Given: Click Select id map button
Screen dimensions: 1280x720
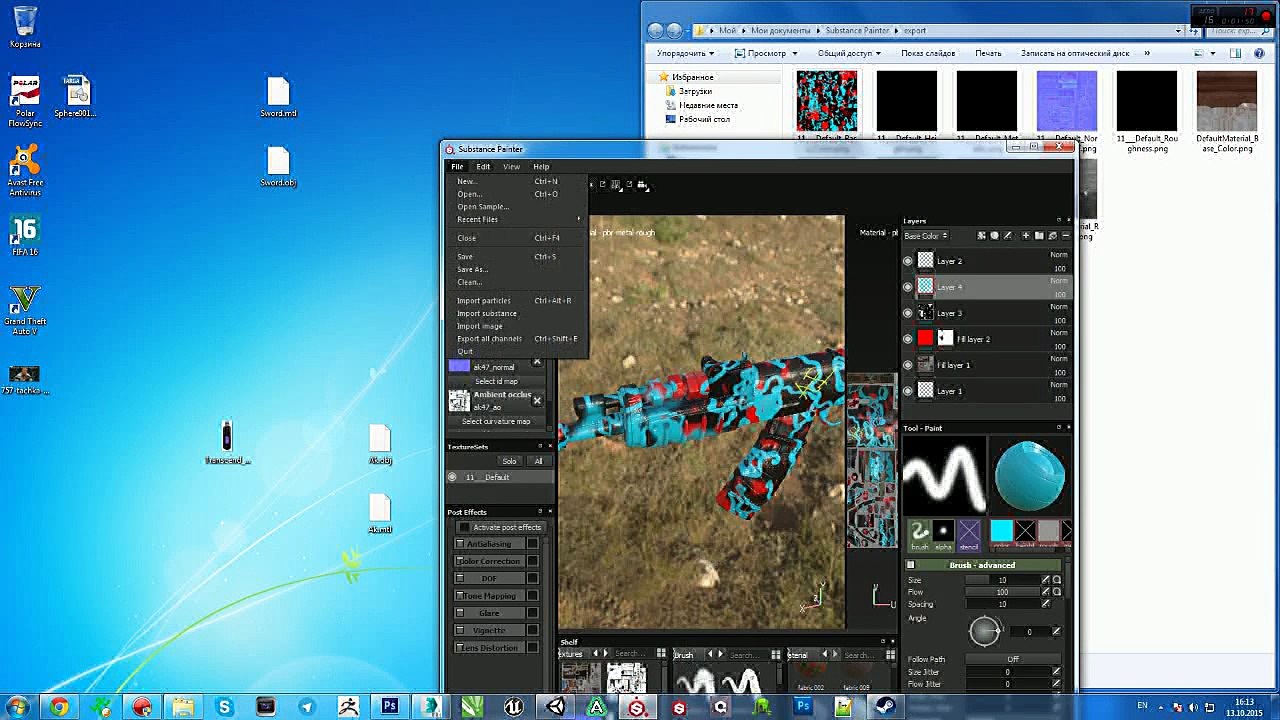Looking at the screenshot, I should point(497,382).
